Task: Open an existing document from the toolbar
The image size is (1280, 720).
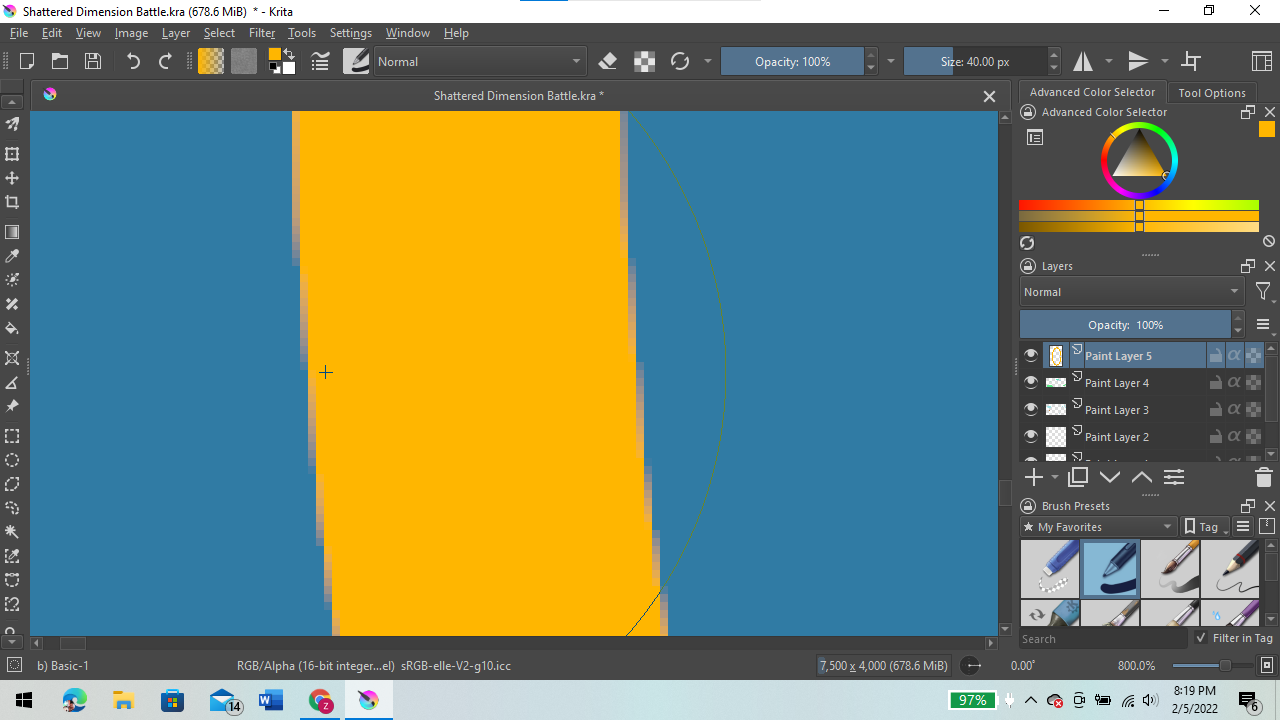Action: pos(60,61)
